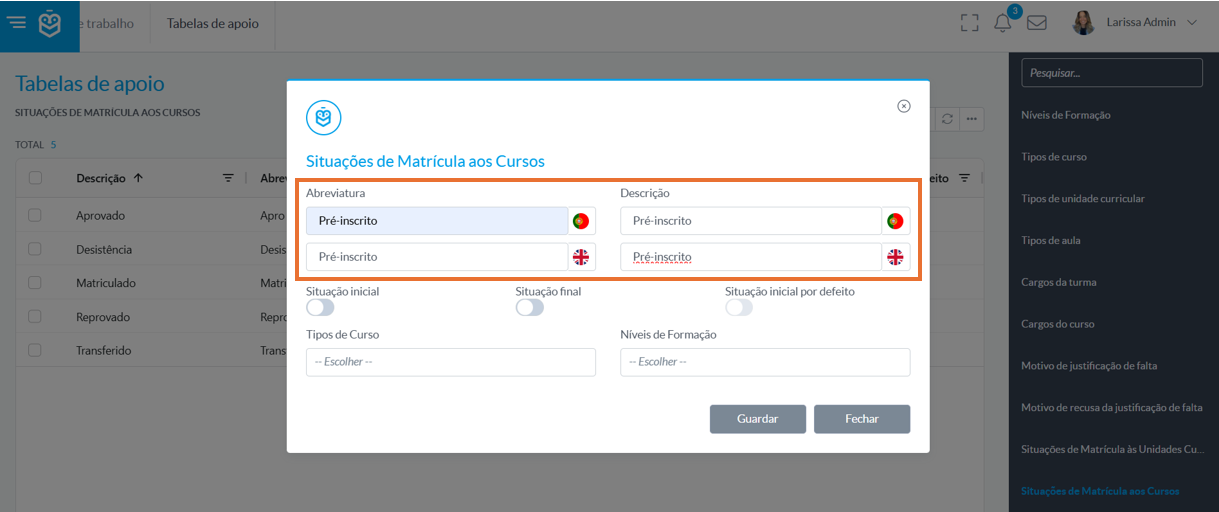
Task: Click the UK flag beside Descrição field
Action: [x=895, y=257]
